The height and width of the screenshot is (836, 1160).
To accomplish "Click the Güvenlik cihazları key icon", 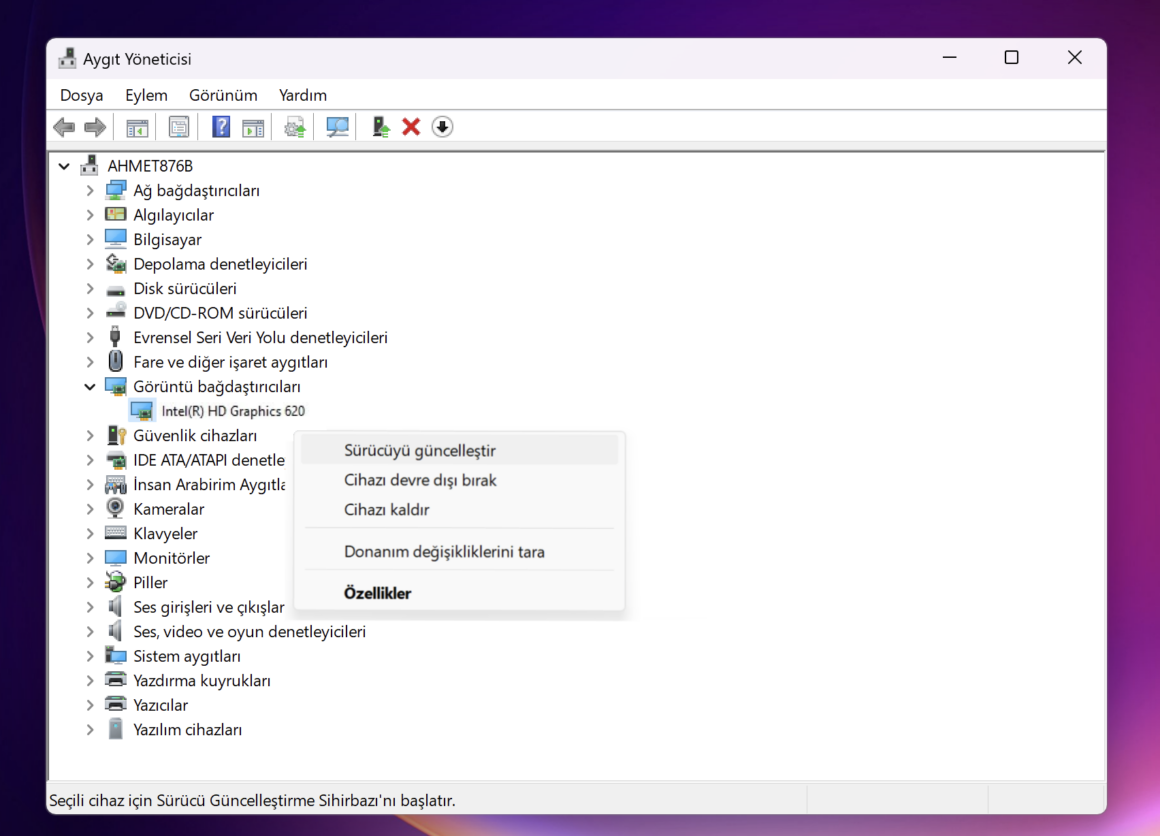I will click(116, 435).
